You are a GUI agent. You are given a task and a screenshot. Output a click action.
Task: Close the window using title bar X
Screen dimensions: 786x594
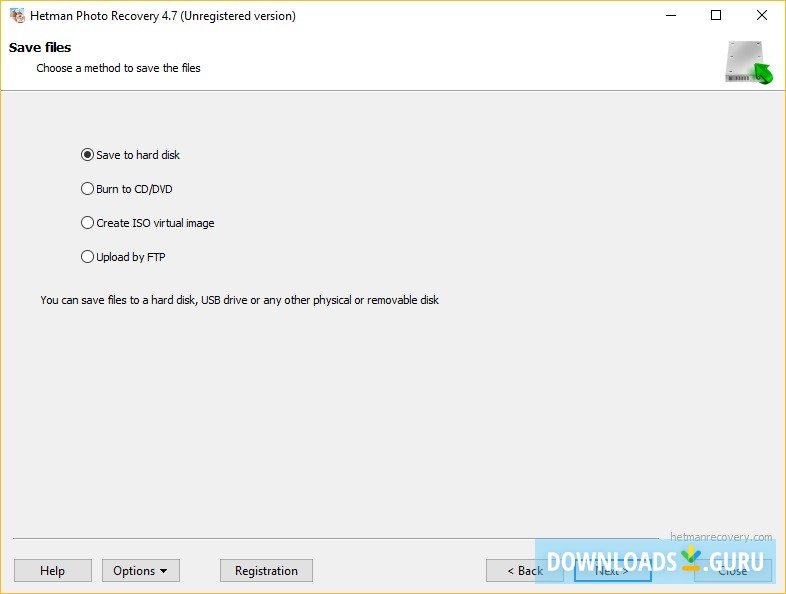pos(761,16)
